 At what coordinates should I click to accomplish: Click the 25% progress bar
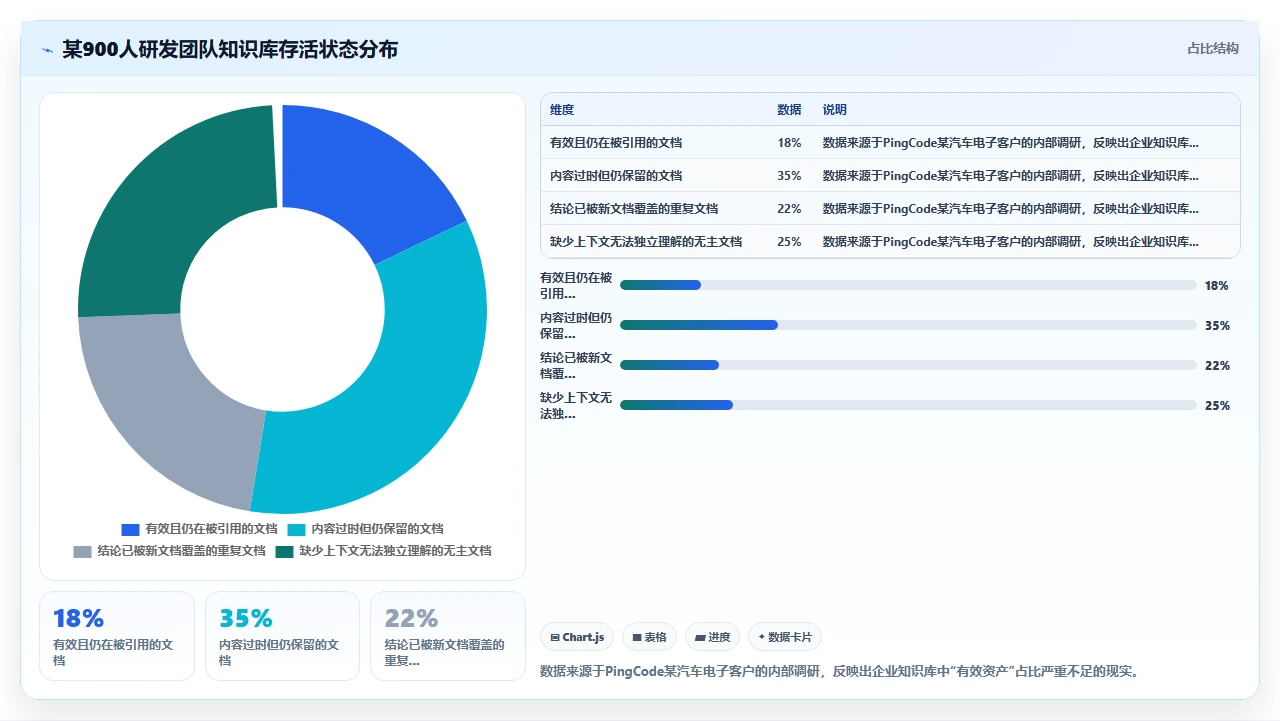(908, 405)
